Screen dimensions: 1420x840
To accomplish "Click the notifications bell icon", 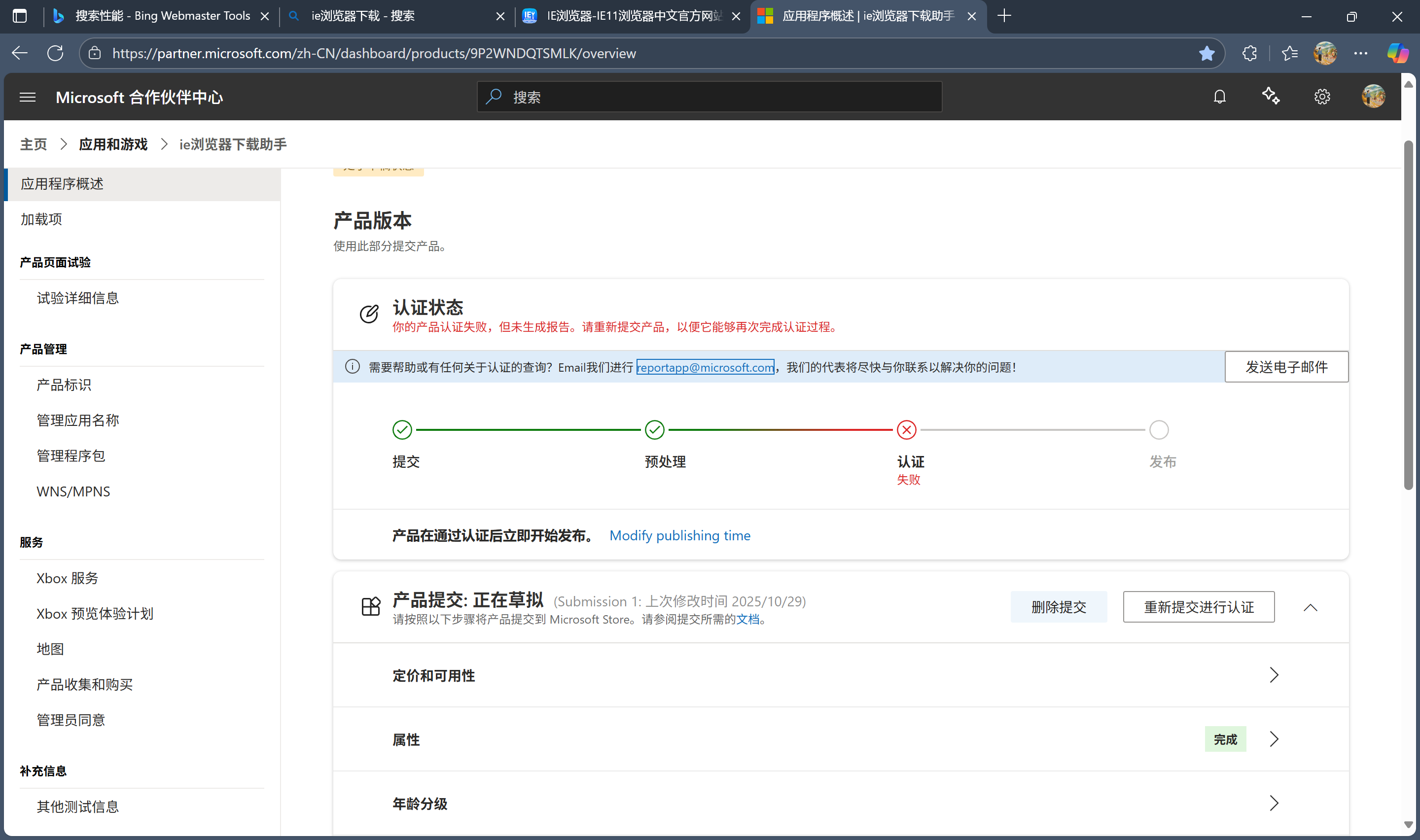I will click(1220, 97).
